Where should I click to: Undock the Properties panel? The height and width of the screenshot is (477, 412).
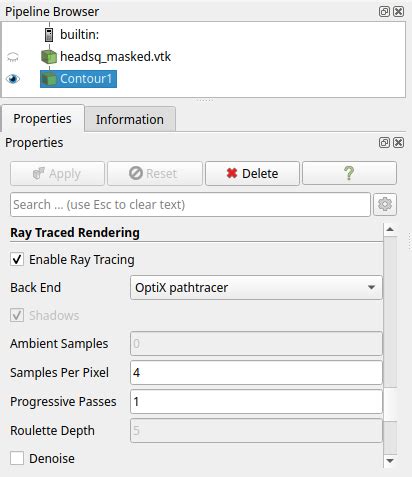[x=384, y=143]
